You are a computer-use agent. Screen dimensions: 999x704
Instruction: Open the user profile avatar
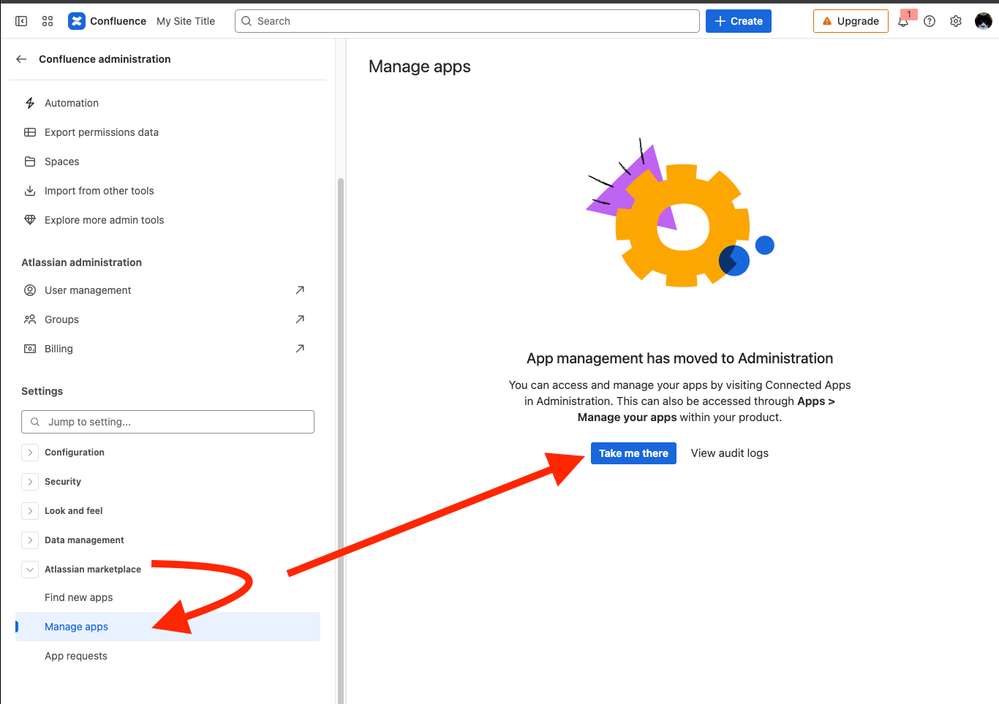pyautogui.click(x=983, y=21)
